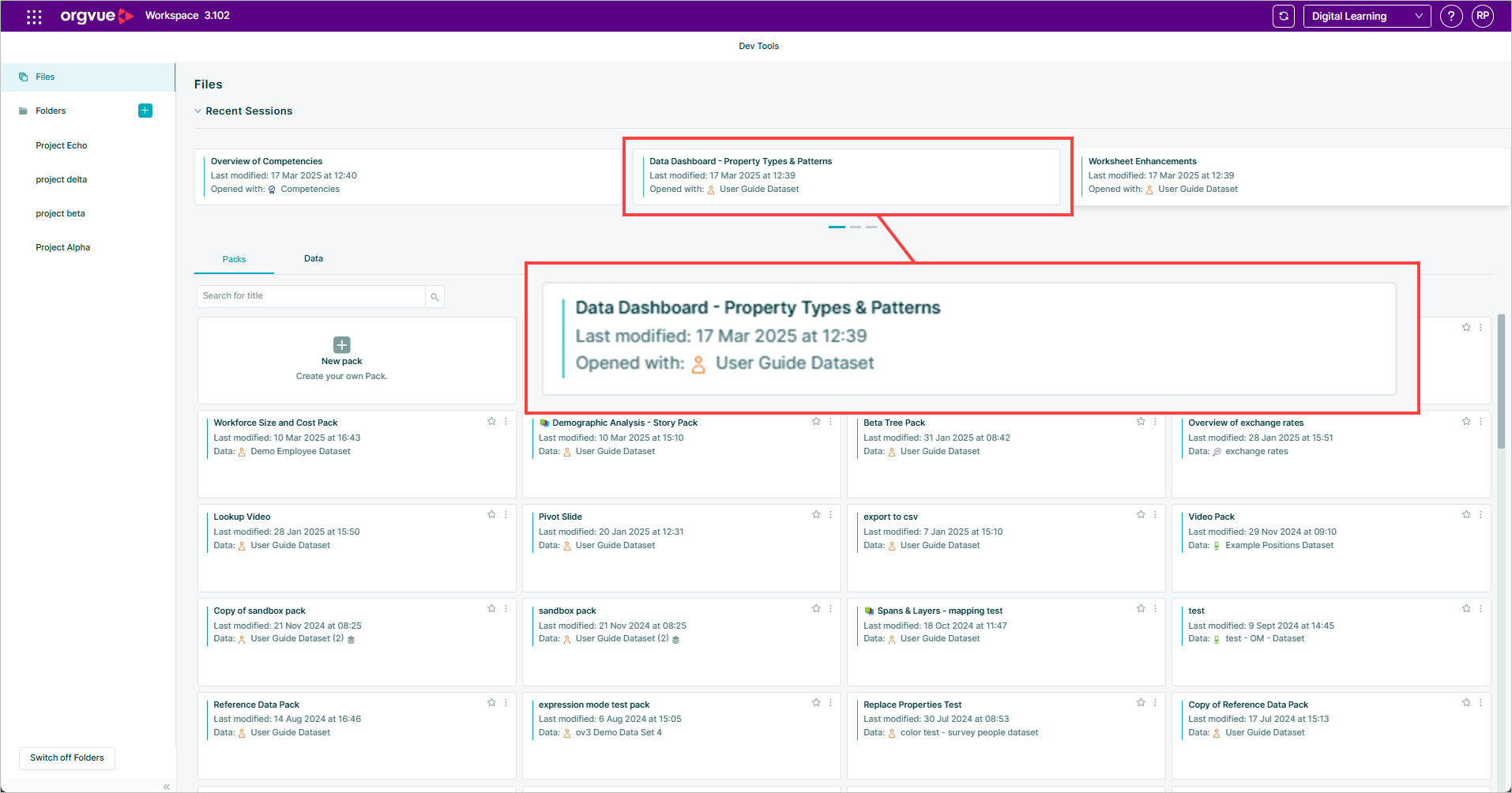Open the help question mark icon

pos(1451,16)
